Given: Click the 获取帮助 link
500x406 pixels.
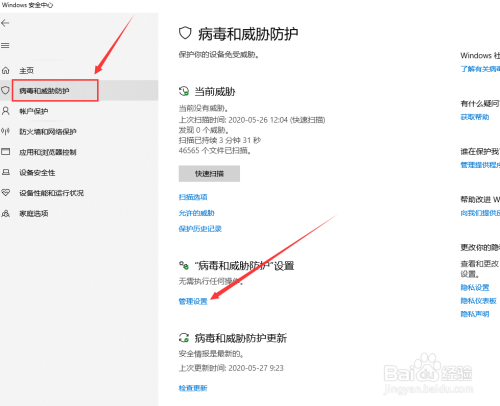Looking at the screenshot, I should pos(475,117).
